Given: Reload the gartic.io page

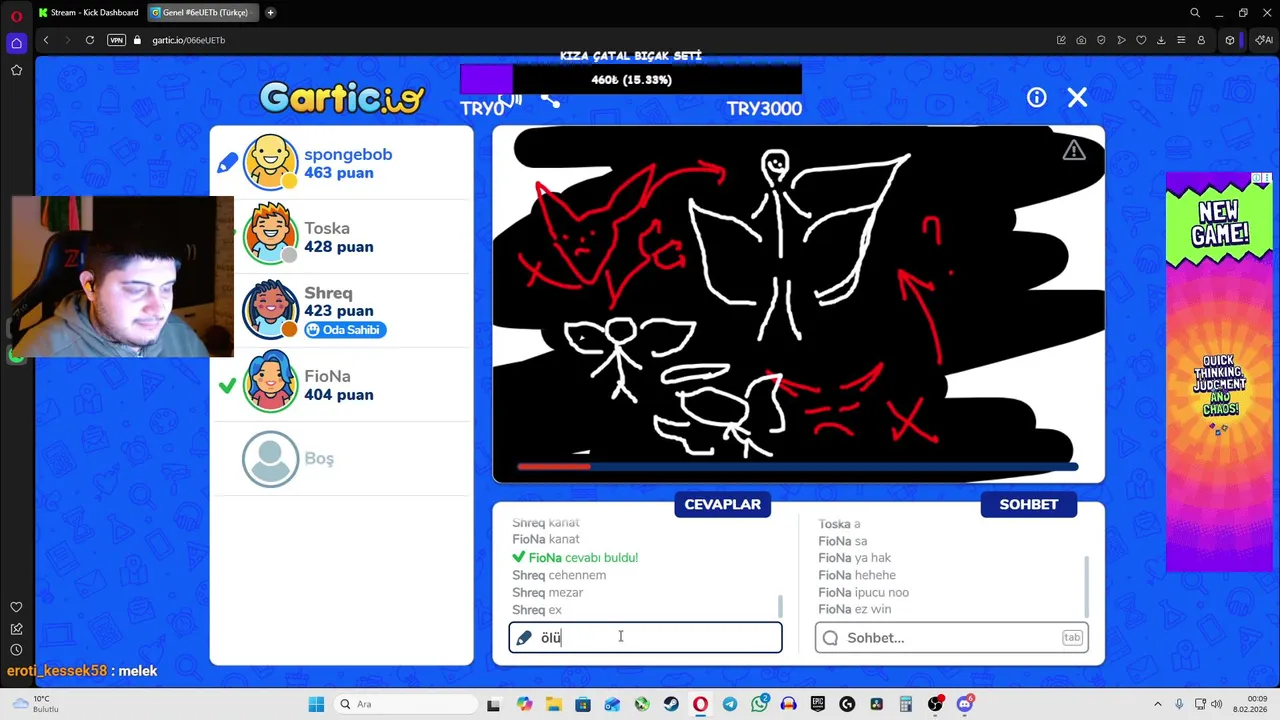Looking at the screenshot, I should pos(90,40).
